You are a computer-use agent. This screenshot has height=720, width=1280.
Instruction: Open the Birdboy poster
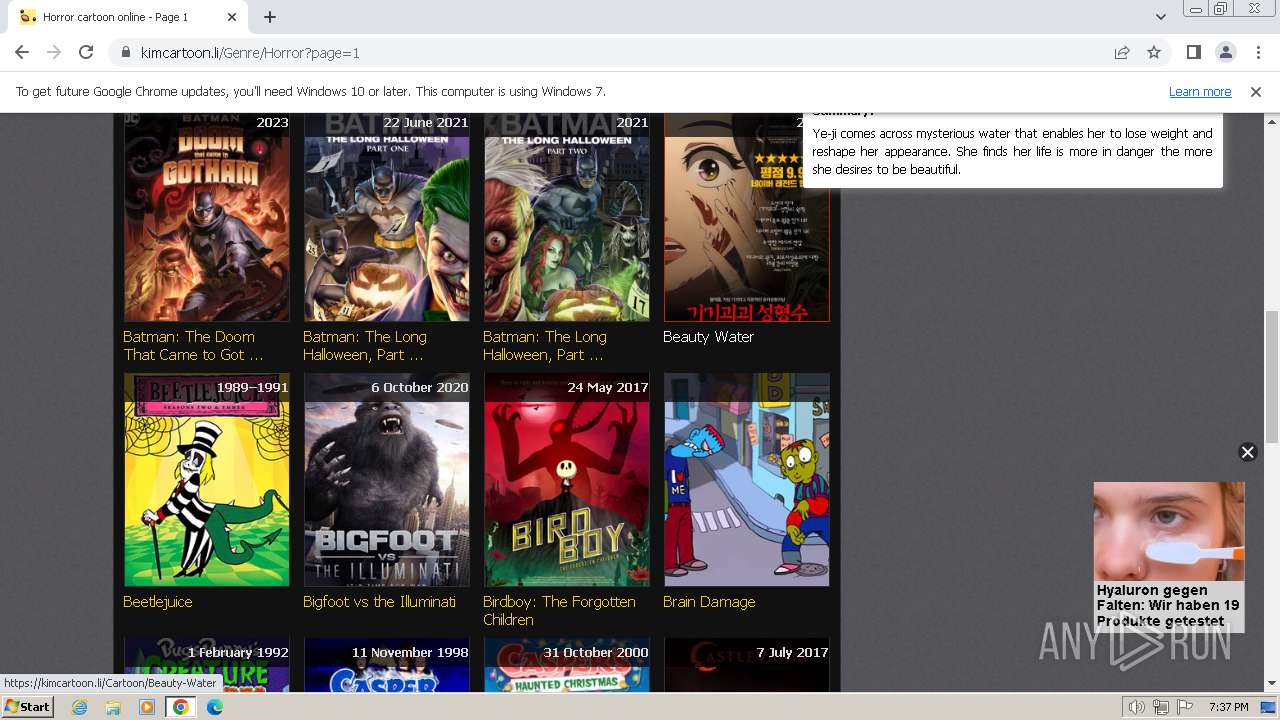[567, 480]
